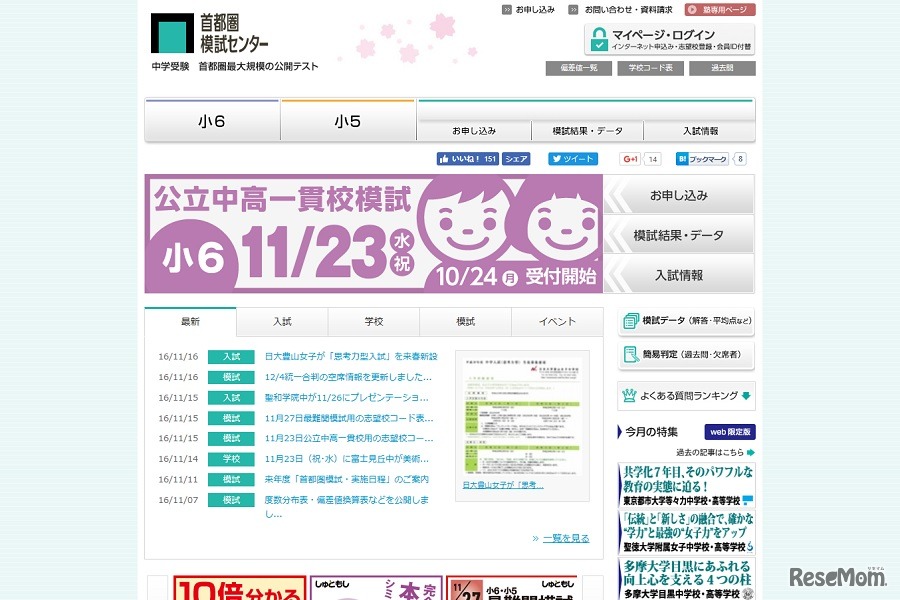
Task: Select the 小6 navigation tab
Action: coord(212,121)
